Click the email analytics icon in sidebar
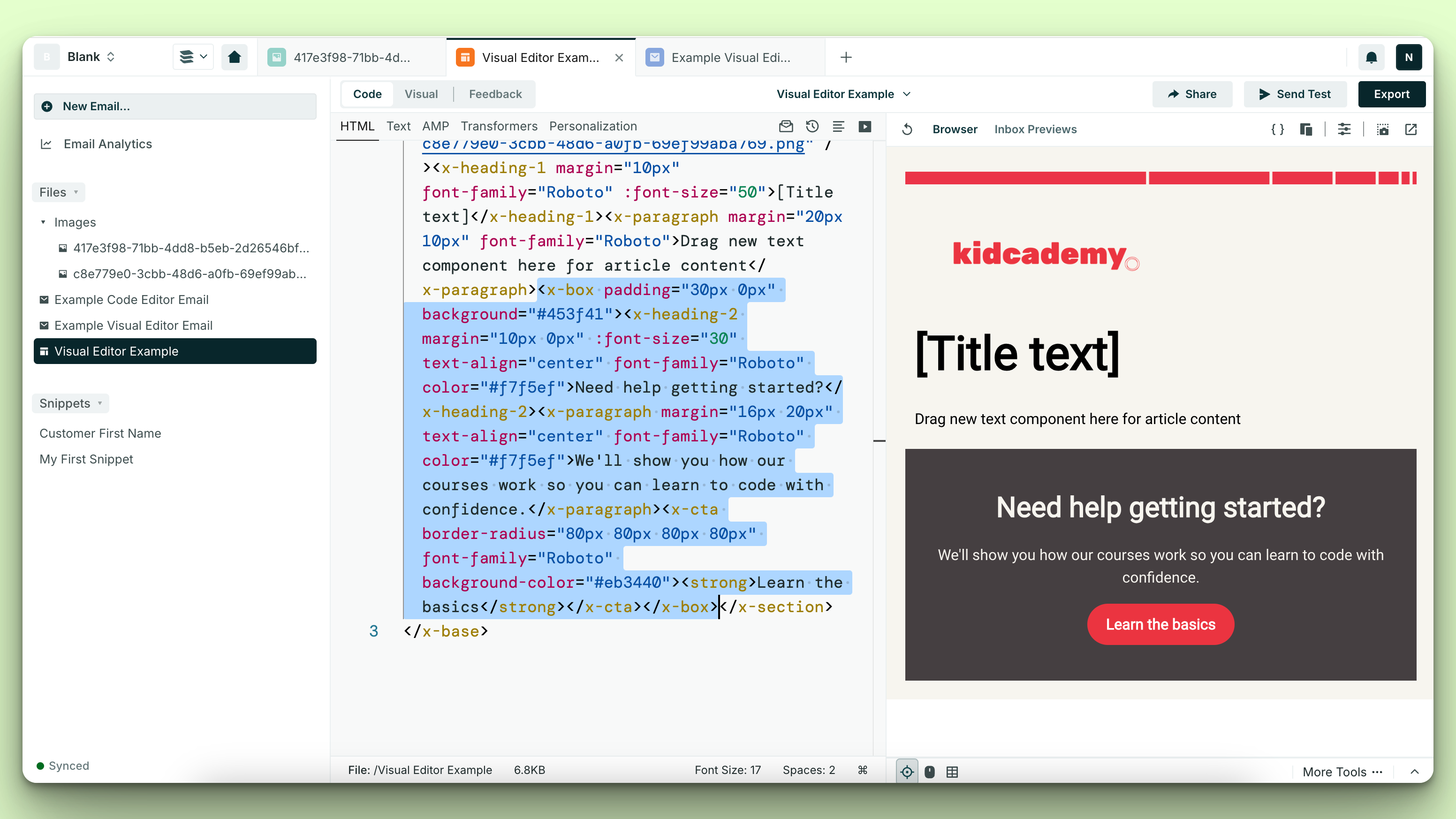The width and height of the screenshot is (1456, 819). (x=47, y=143)
